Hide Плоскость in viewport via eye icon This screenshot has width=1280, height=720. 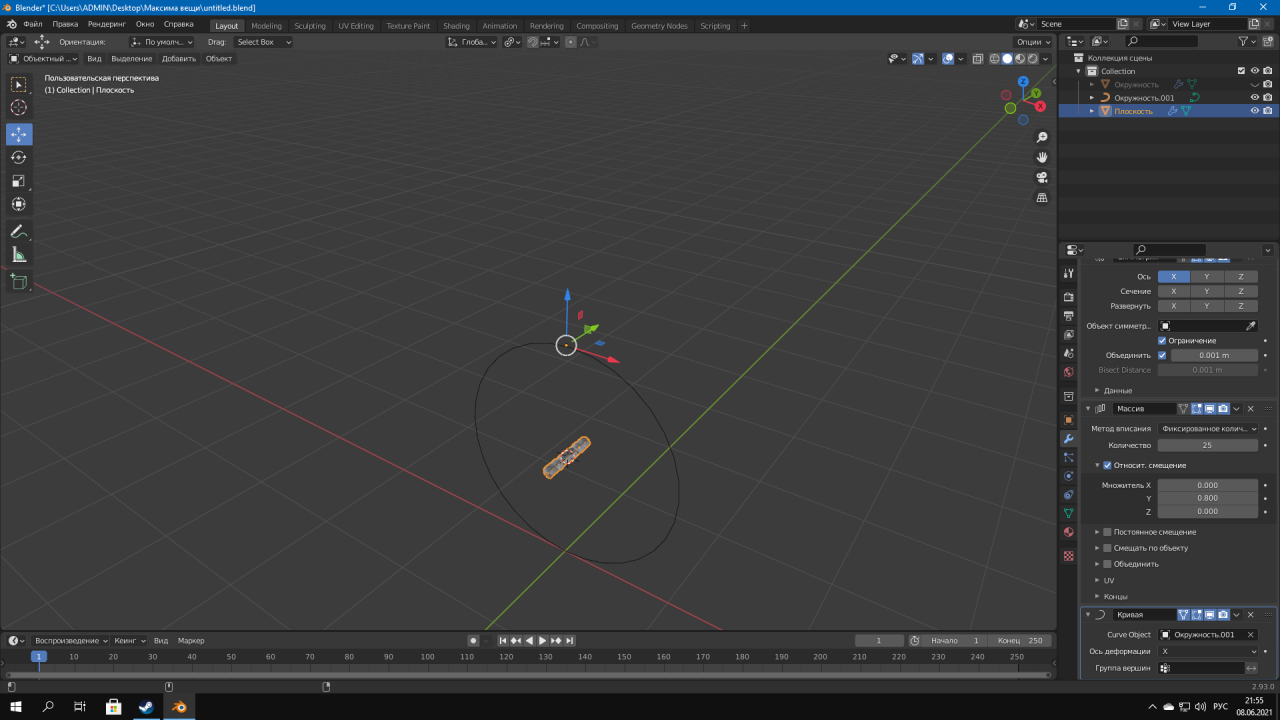click(x=1255, y=111)
